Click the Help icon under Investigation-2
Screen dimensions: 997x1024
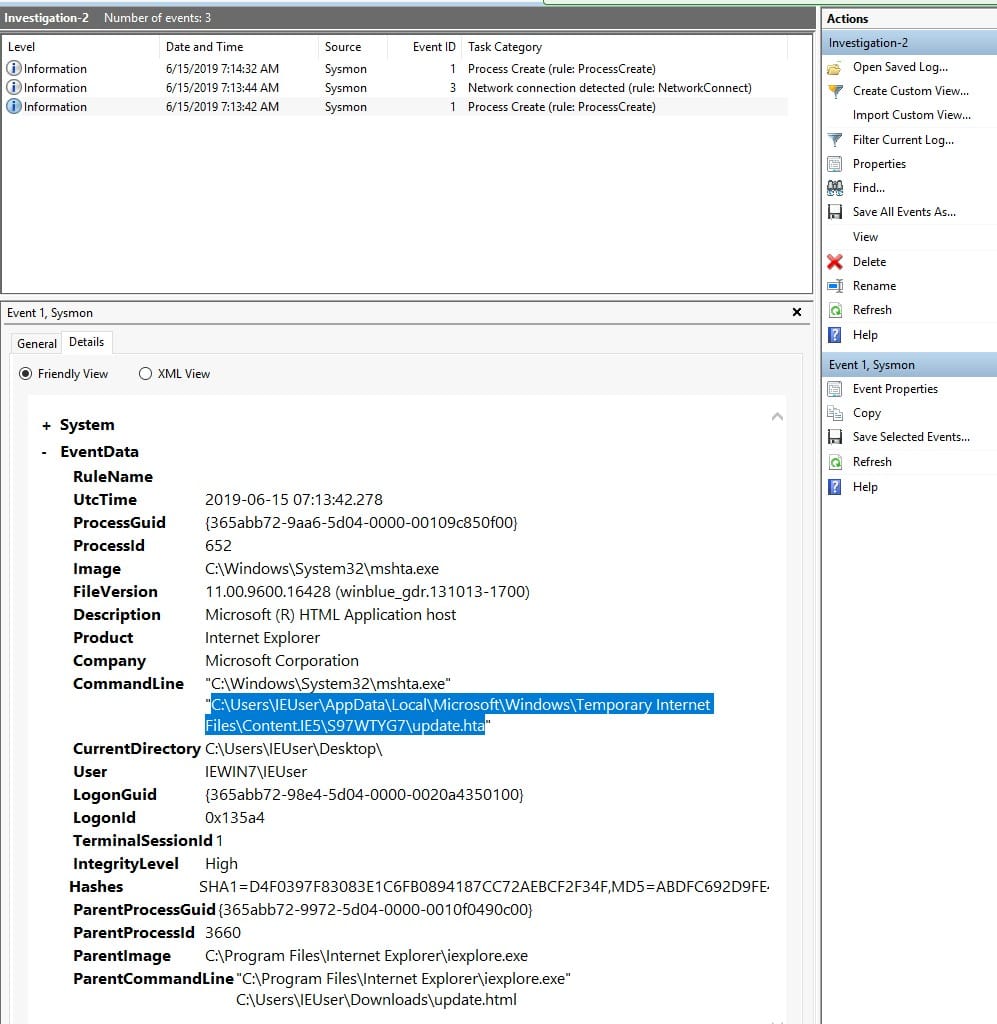pos(834,335)
